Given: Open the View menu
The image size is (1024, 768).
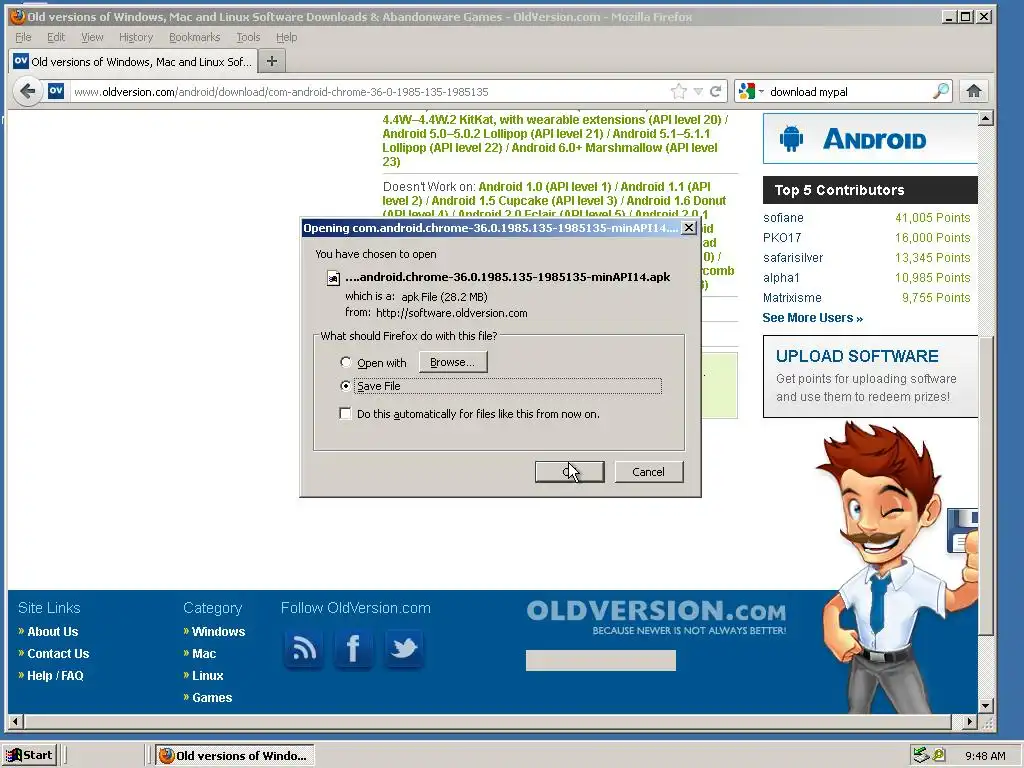Looking at the screenshot, I should click(92, 37).
